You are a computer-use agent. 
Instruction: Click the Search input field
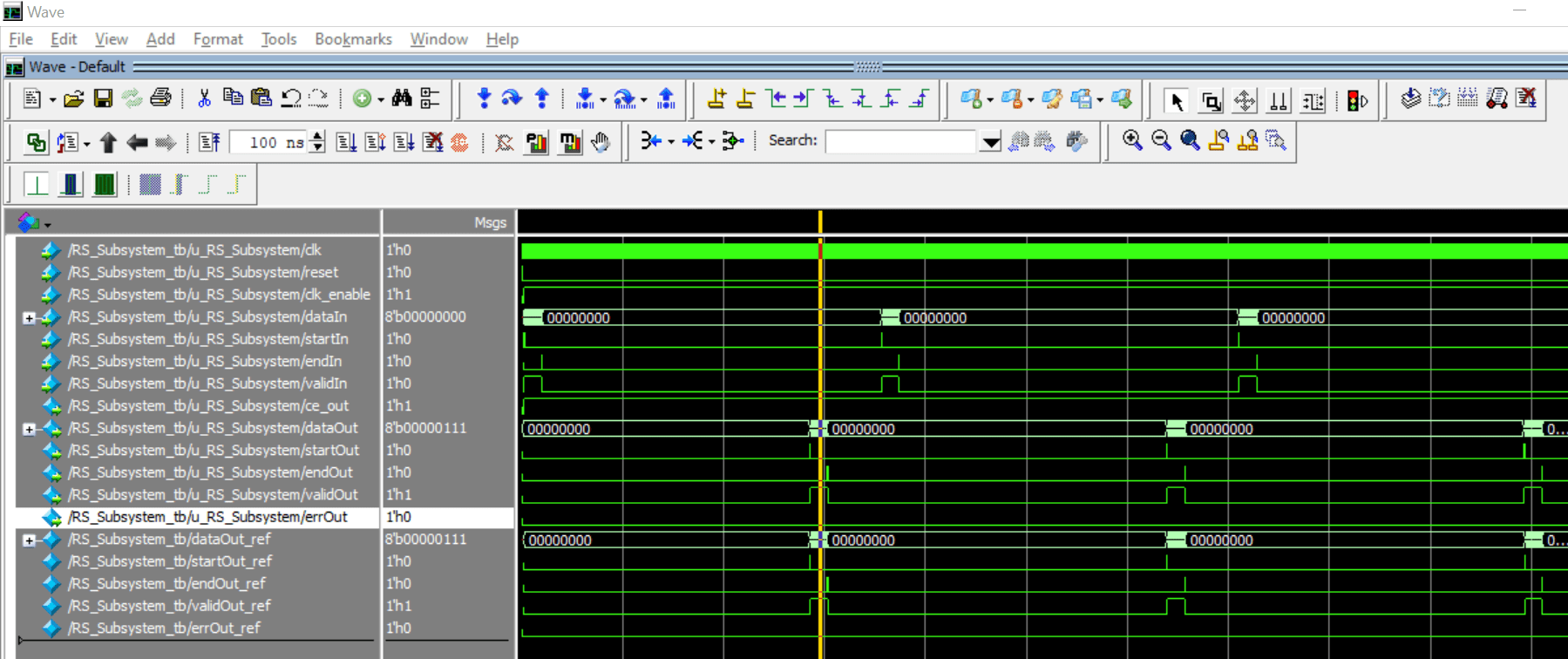[x=901, y=141]
